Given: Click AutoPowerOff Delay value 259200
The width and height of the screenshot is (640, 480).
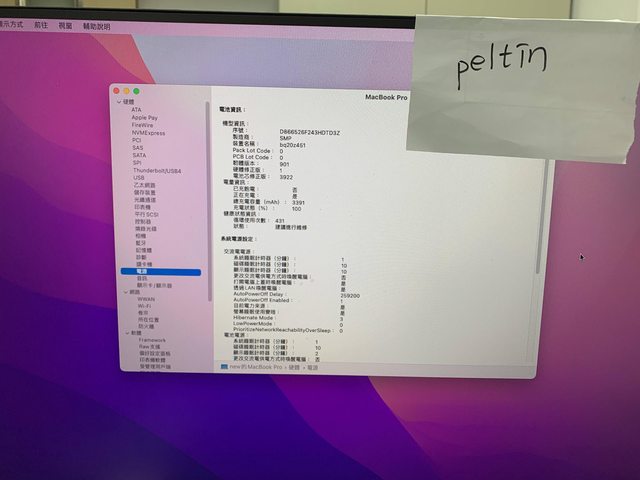Looking at the screenshot, I should pos(350,296).
